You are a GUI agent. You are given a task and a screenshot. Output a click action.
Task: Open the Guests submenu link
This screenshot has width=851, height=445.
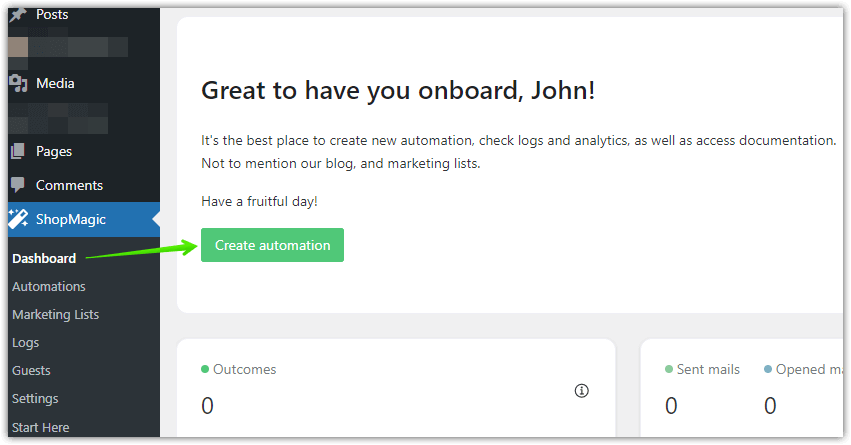(31, 371)
